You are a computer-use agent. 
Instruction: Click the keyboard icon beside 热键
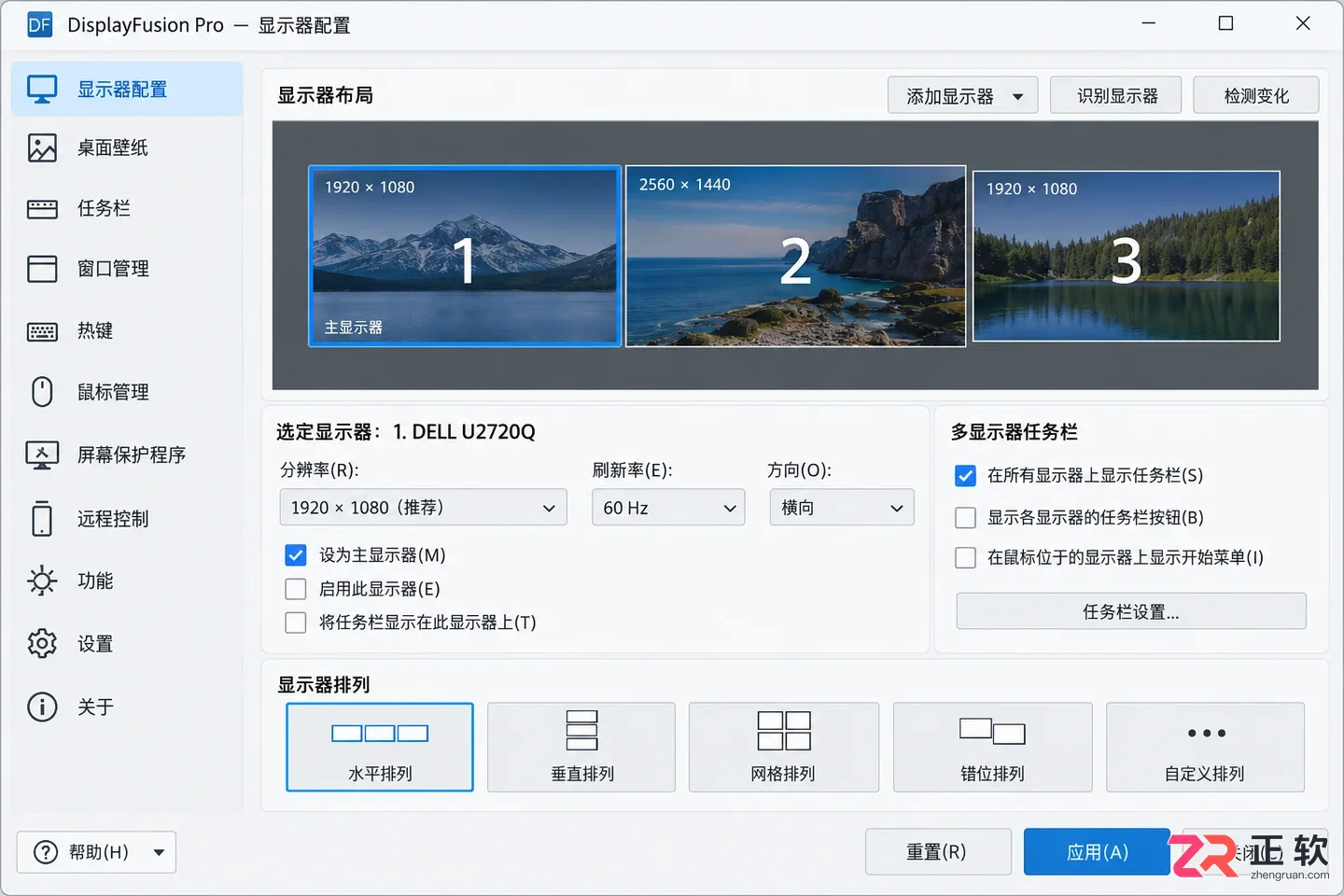pos(42,331)
